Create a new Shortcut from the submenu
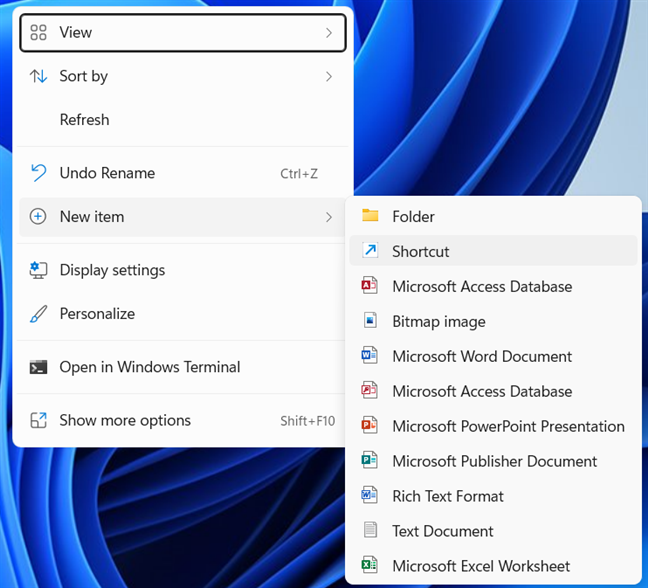Viewport: 648px width, 588px height. pyautogui.click(x=493, y=251)
